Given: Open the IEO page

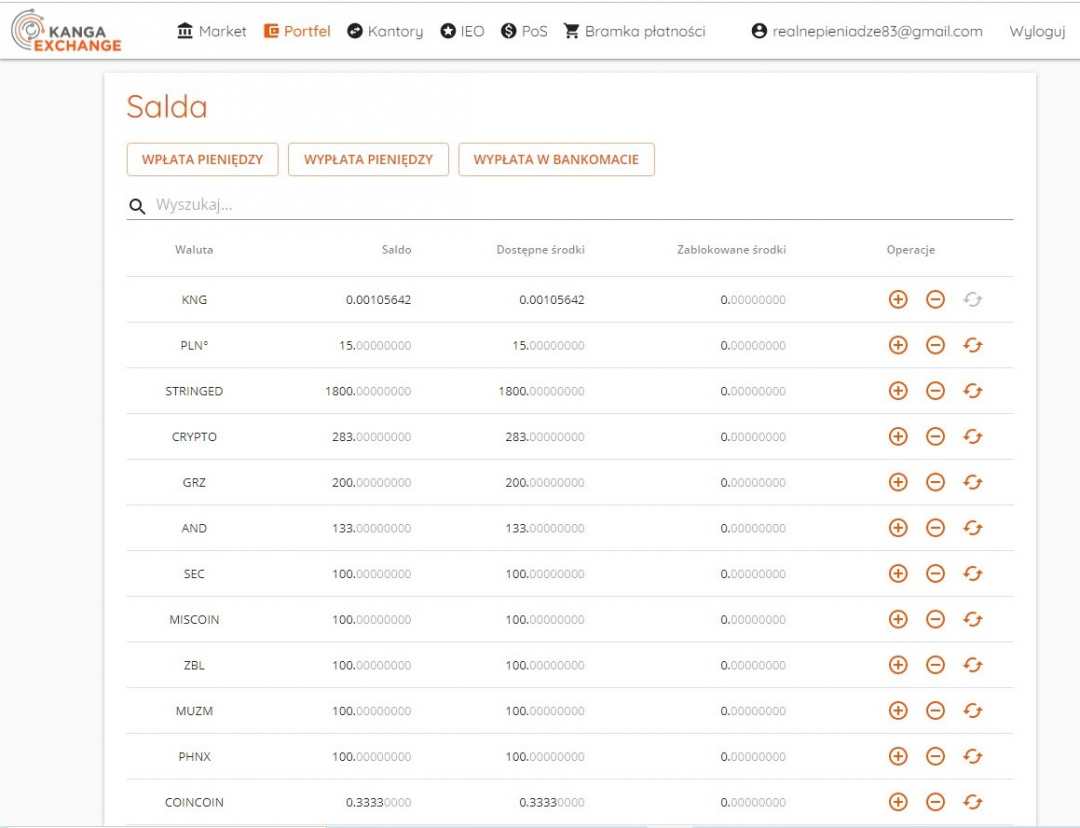Looking at the screenshot, I should coord(462,31).
